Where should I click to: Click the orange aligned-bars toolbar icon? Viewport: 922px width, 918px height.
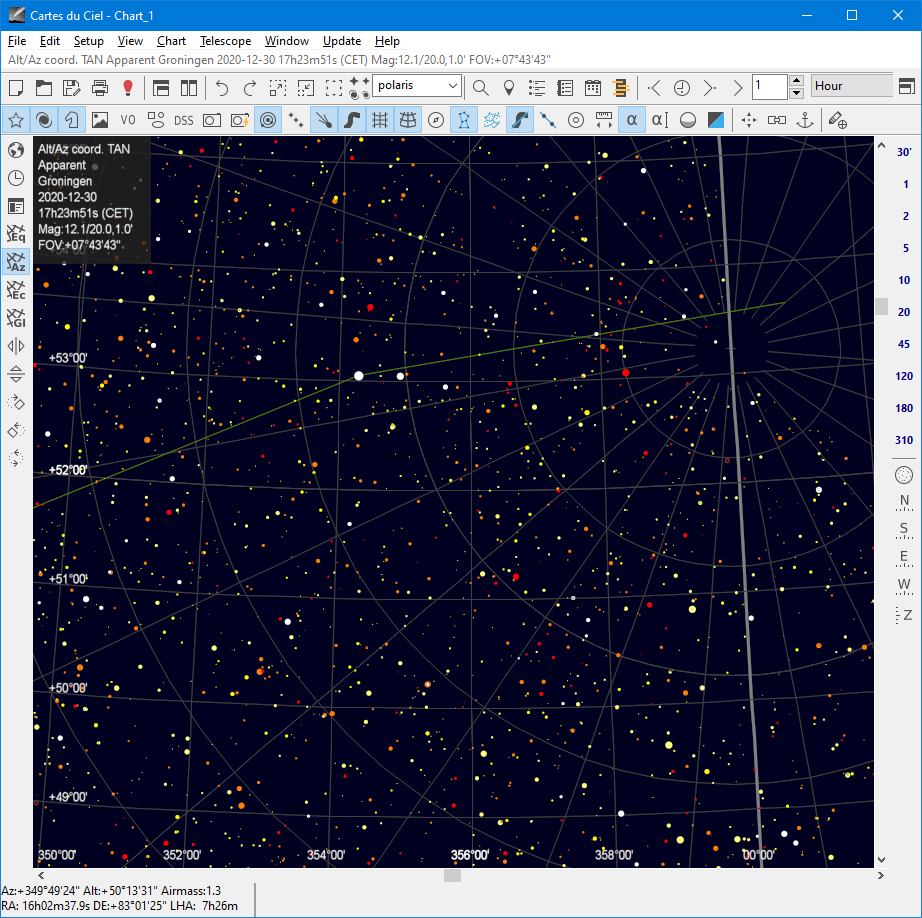pyautogui.click(x=621, y=88)
